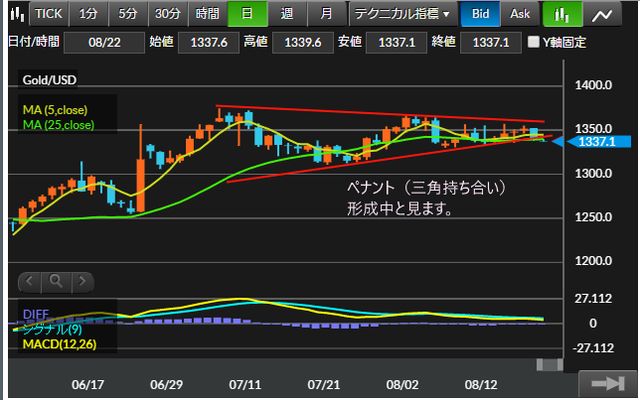The width and height of the screenshot is (640, 400).
Task: Click the シグナル(9) legend label
Action: [x=52, y=329]
